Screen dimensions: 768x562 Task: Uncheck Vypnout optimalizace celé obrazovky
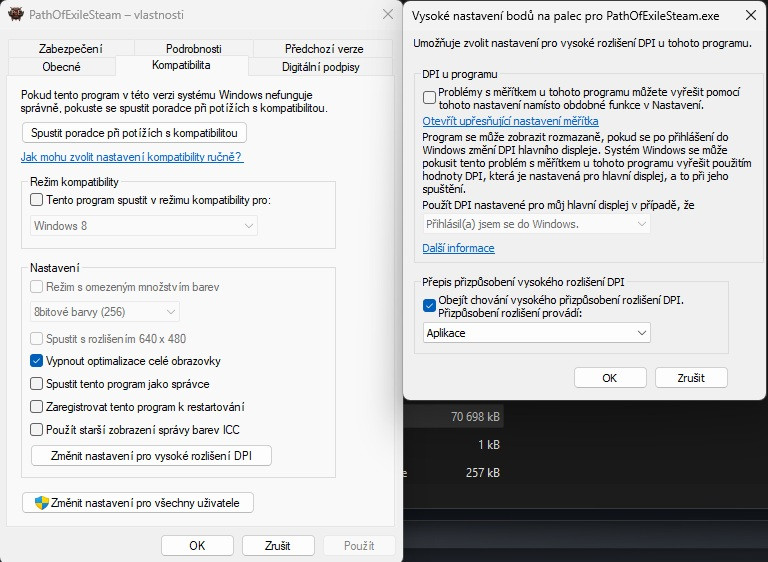click(36, 361)
